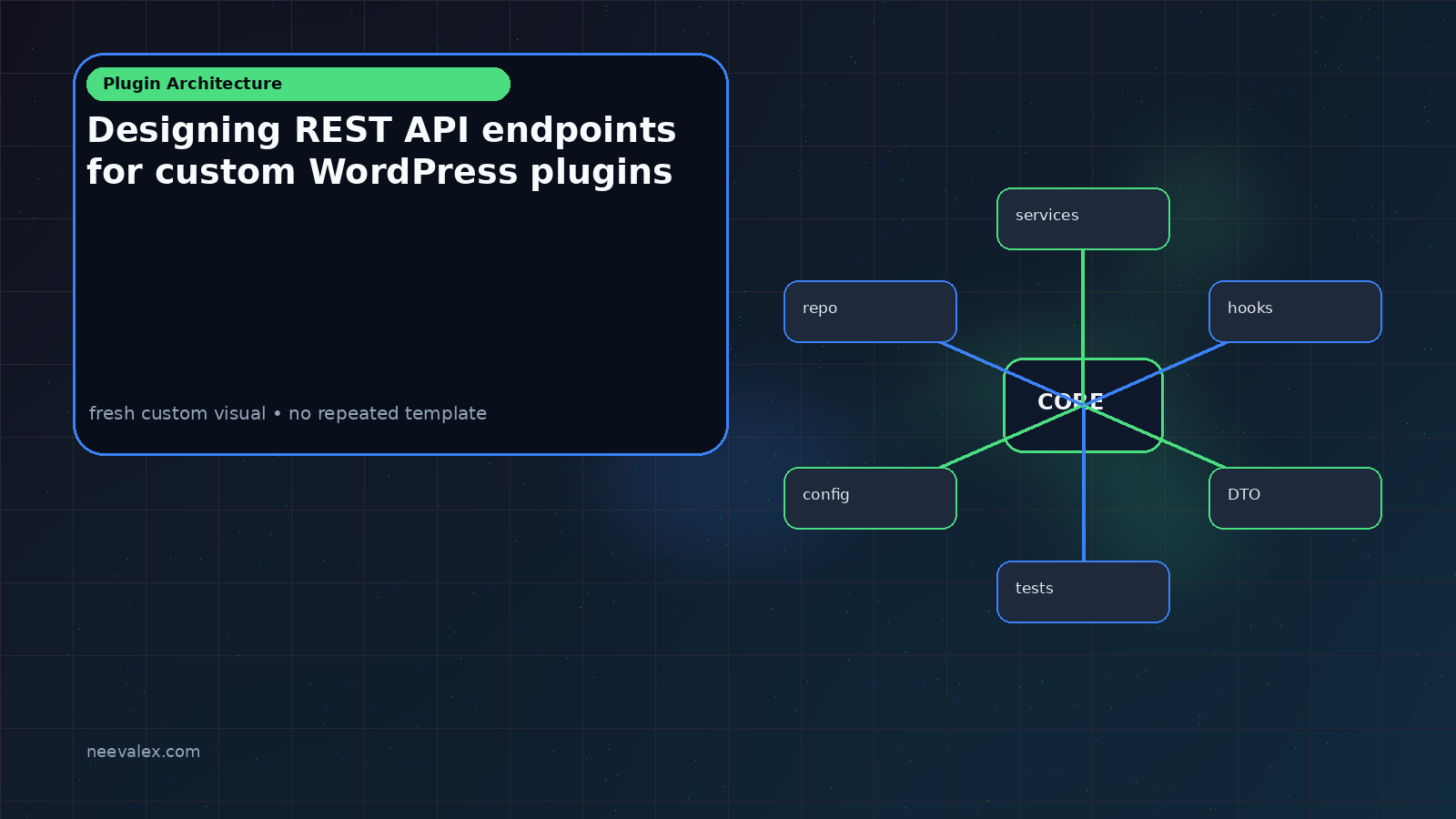Click the Plugin Architecture green badge
Viewport: 1456px width, 819px height.
(x=298, y=84)
